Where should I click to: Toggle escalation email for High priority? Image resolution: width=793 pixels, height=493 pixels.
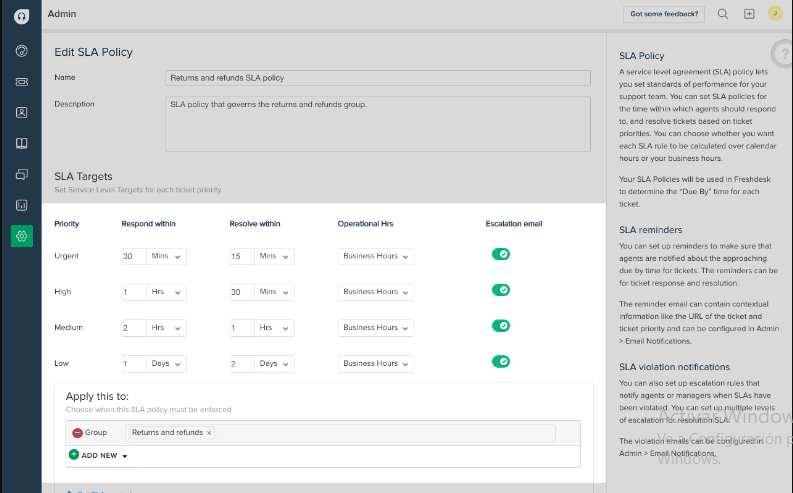tap(501, 290)
